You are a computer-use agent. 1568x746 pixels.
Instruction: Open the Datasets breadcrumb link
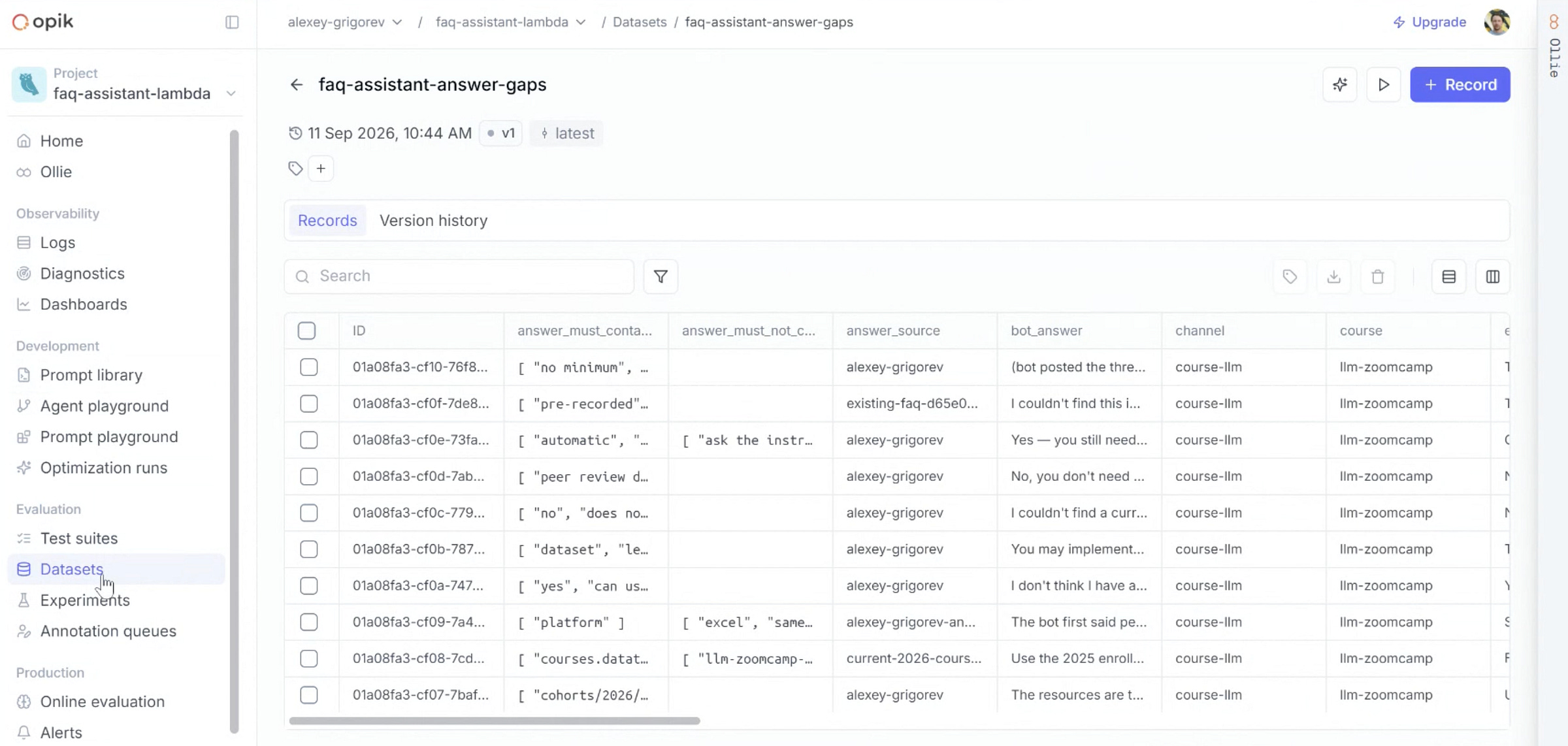point(640,22)
